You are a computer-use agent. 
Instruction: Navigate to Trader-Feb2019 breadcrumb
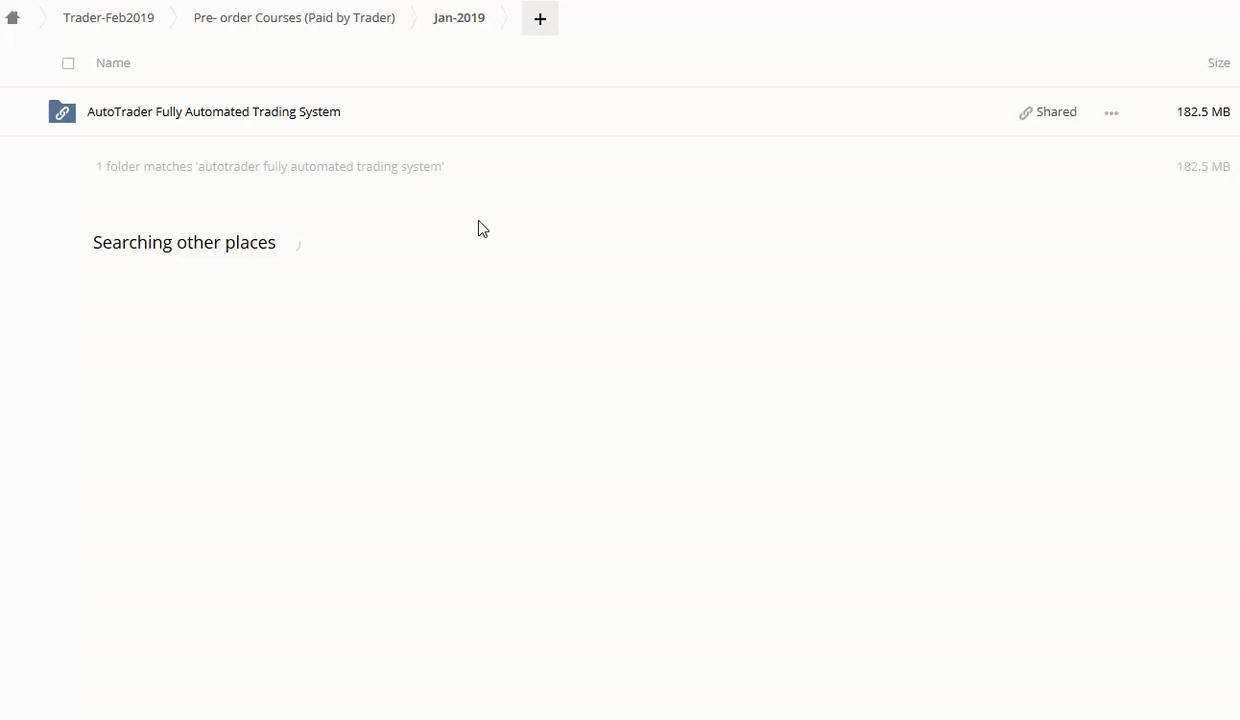[108, 18]
